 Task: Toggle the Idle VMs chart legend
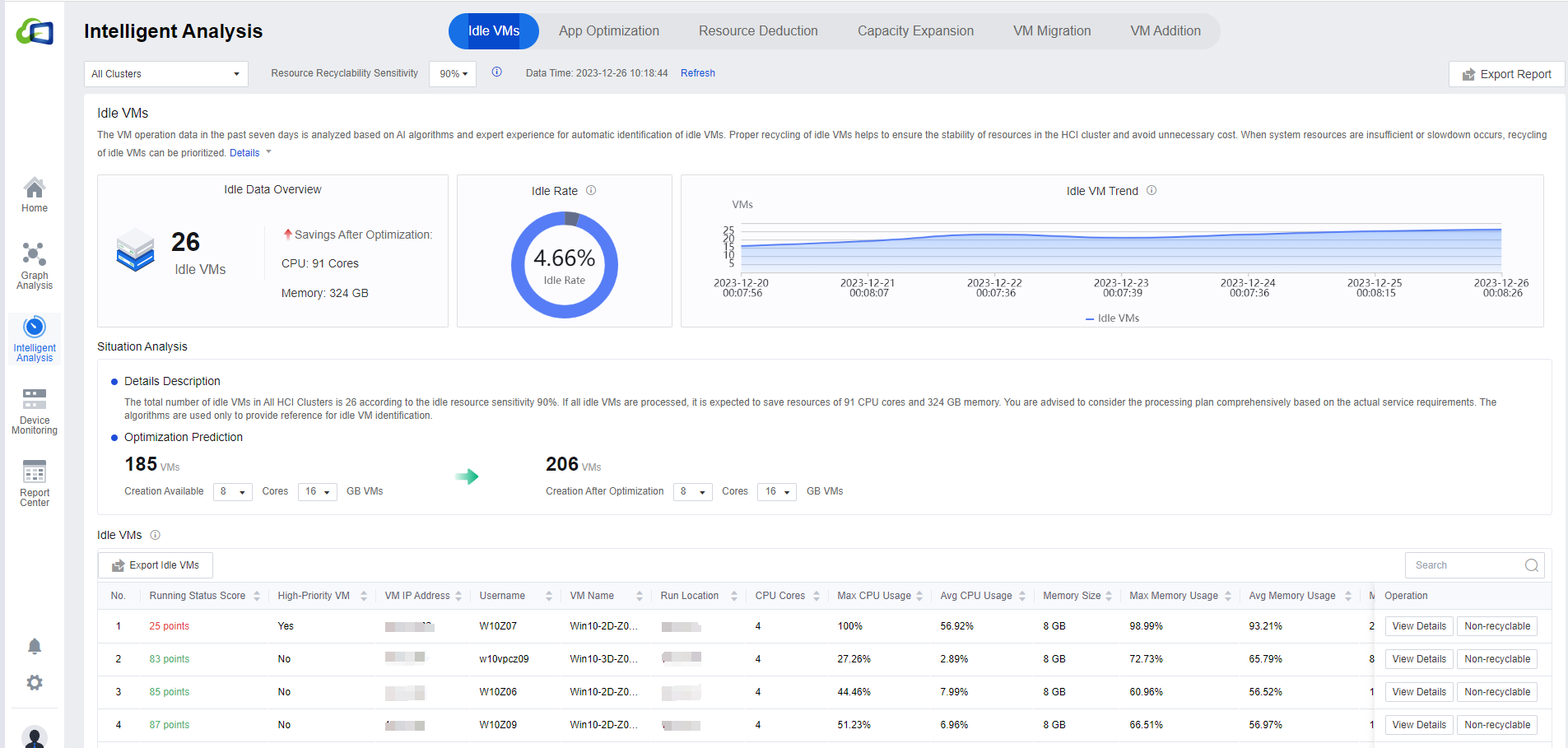pyautogui.click(x=1112, y=318)
